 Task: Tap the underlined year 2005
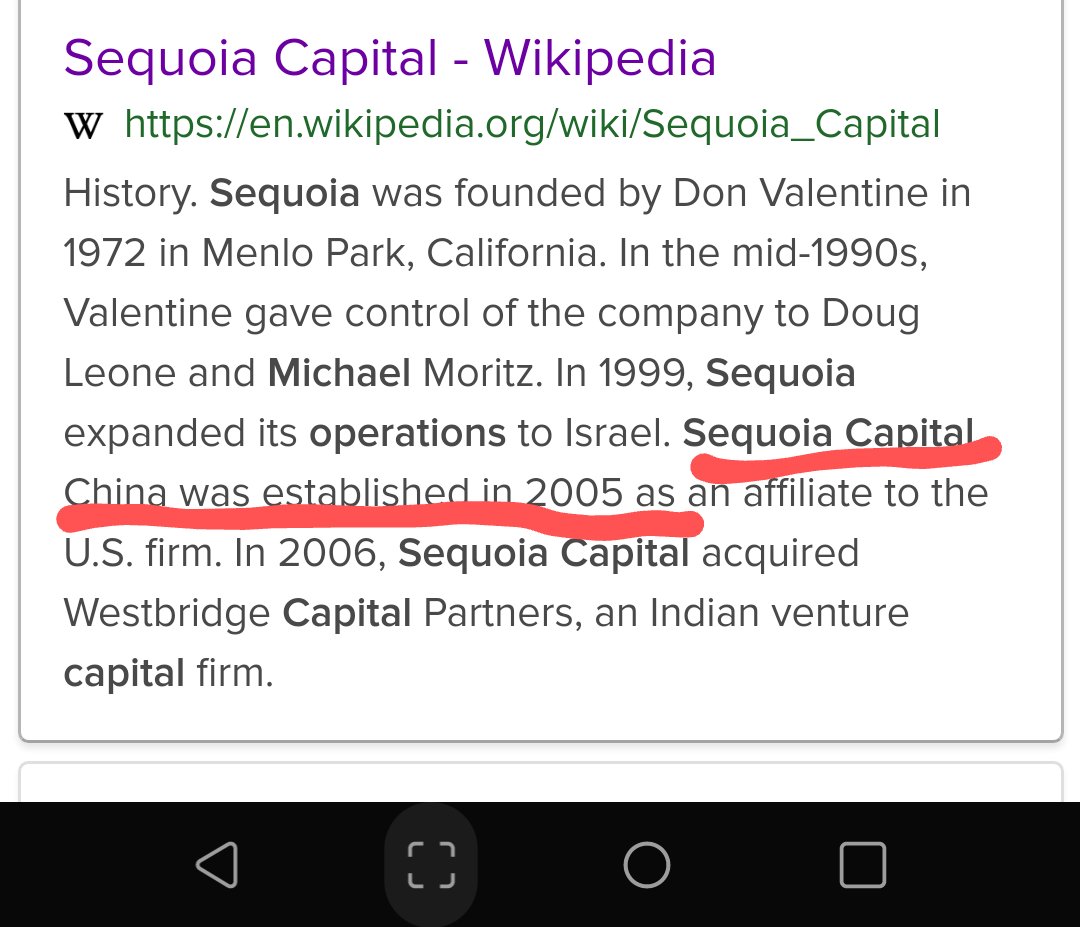tap(575, 493)
